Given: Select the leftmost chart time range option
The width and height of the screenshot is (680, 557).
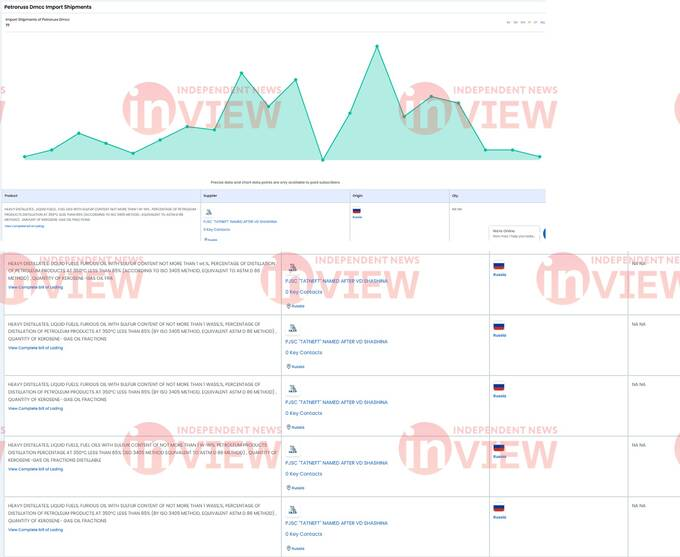Looking at the screenshot, I should point(508,22).
